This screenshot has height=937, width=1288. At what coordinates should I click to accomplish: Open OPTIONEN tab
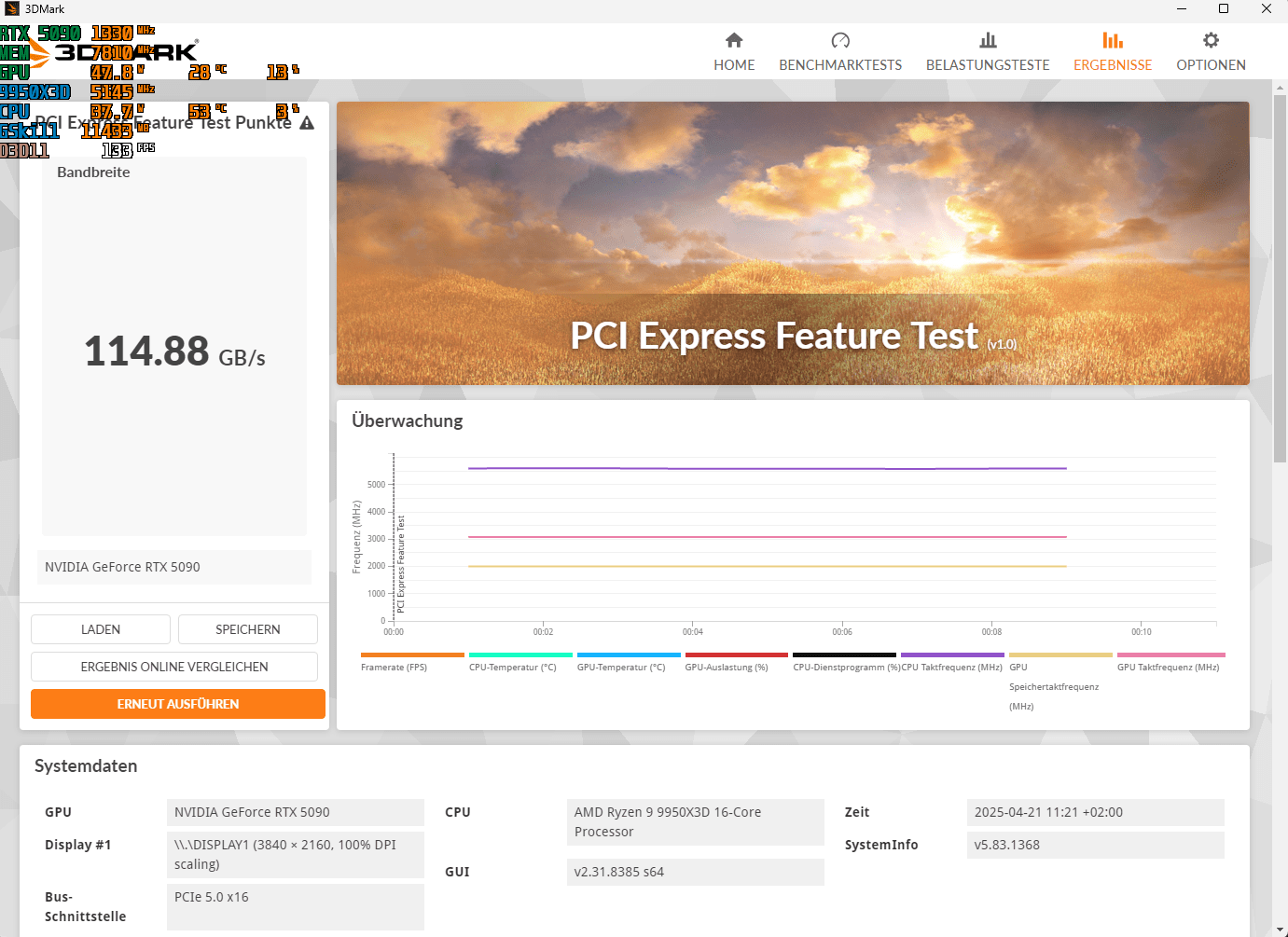click(1211, 51)
